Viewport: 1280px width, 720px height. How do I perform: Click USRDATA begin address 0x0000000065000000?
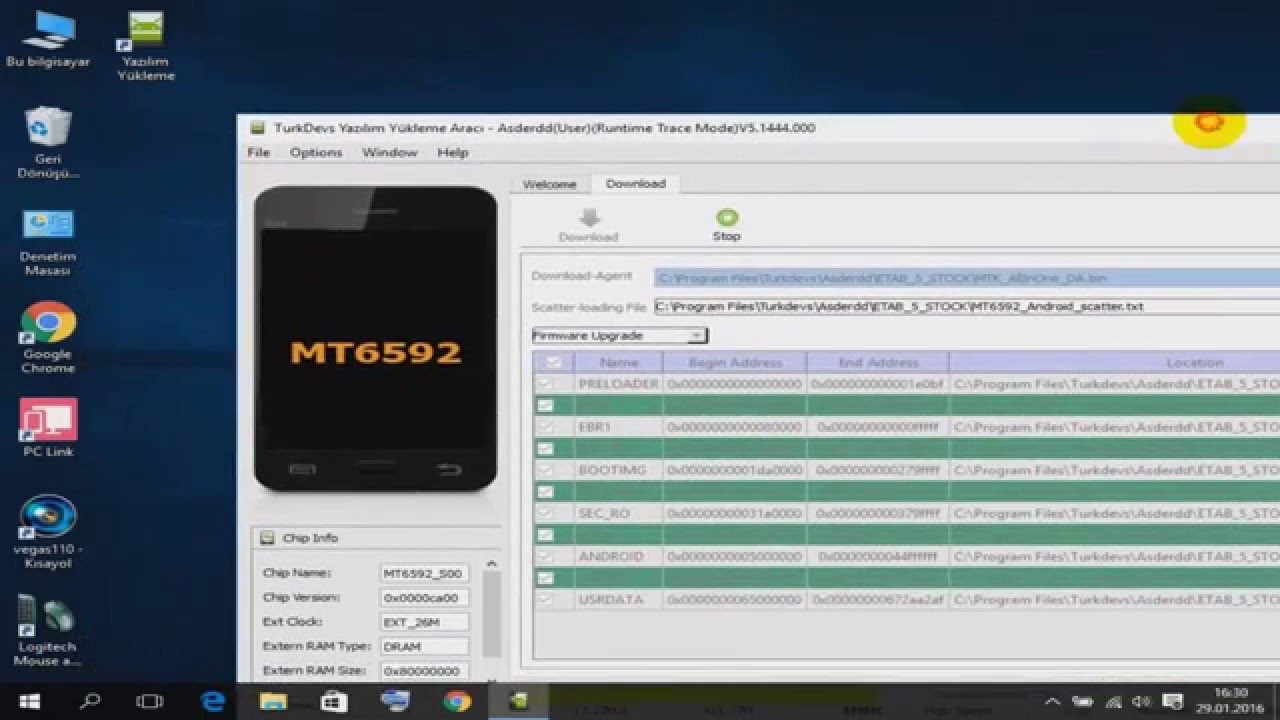(735, 600)
